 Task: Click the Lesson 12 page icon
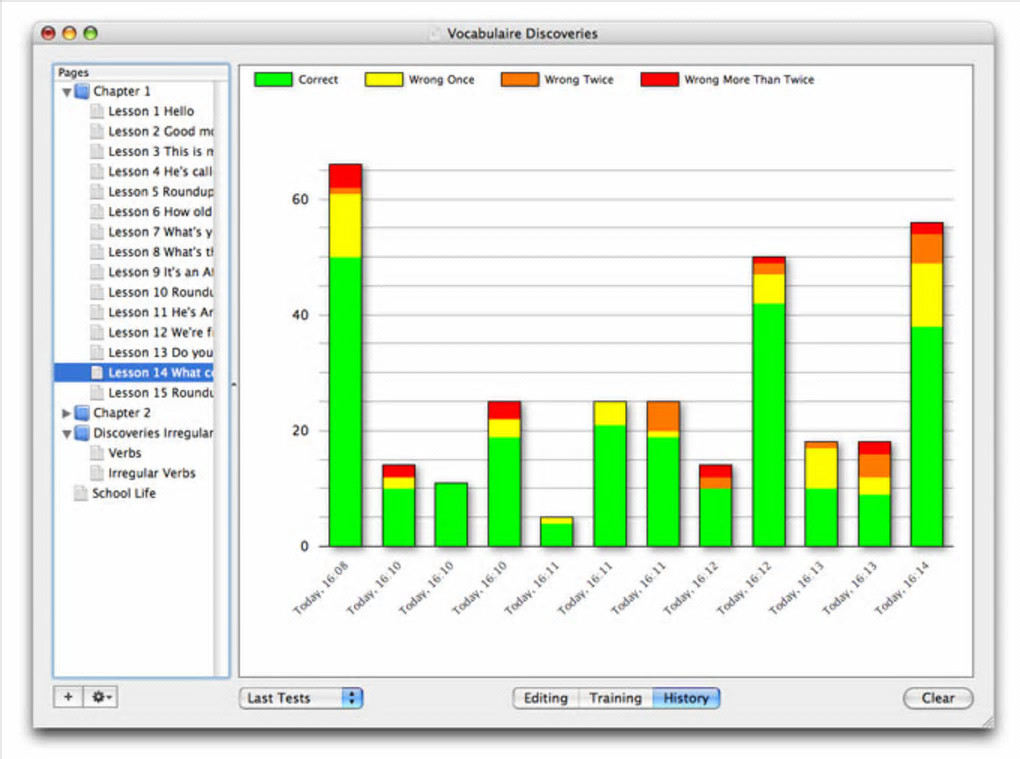pyautogui.click(x=97, y=333)
